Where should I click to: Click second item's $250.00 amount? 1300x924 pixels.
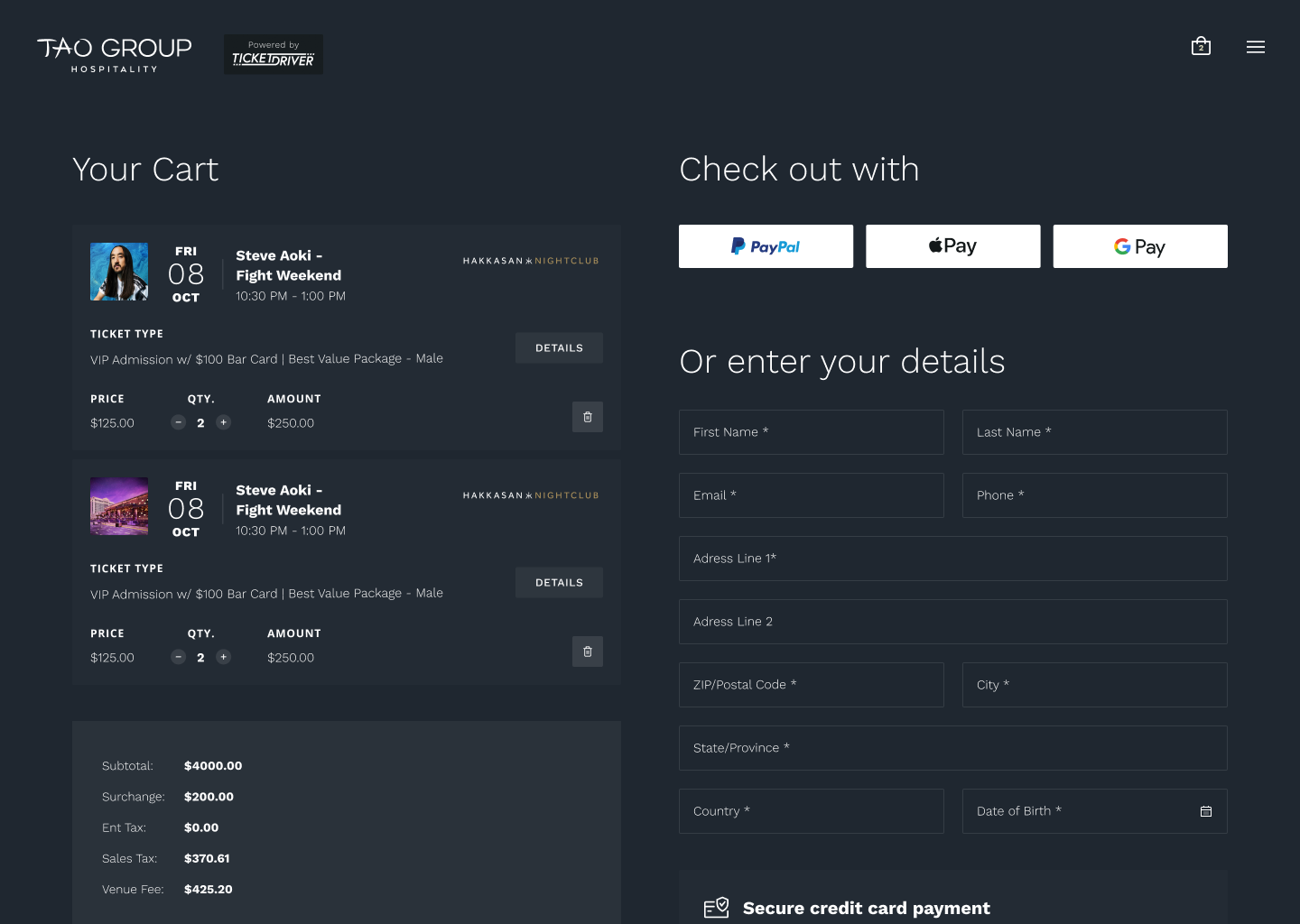pos(291,658)
